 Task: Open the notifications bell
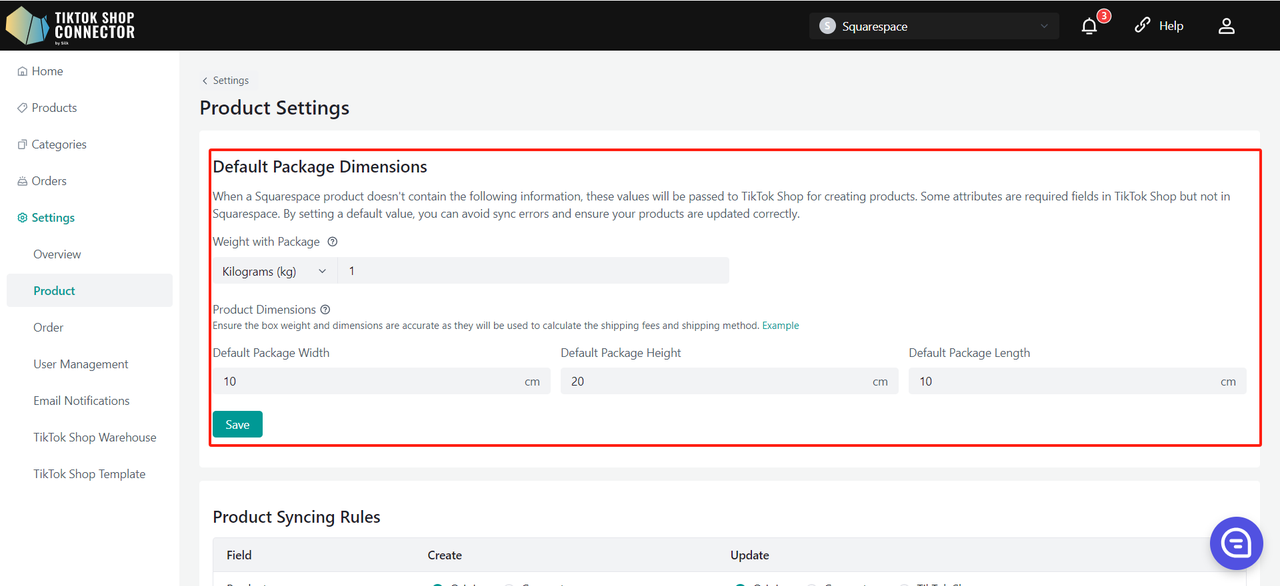(x=1090, y=26)
